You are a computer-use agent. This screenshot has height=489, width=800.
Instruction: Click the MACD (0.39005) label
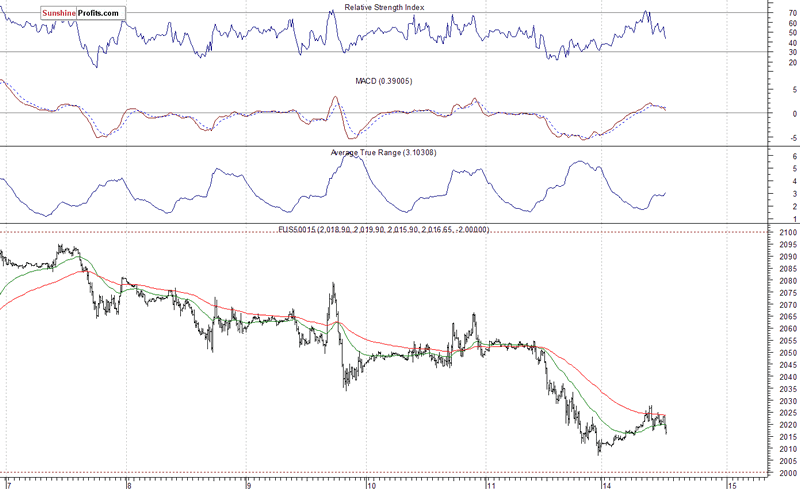point(384,81)
